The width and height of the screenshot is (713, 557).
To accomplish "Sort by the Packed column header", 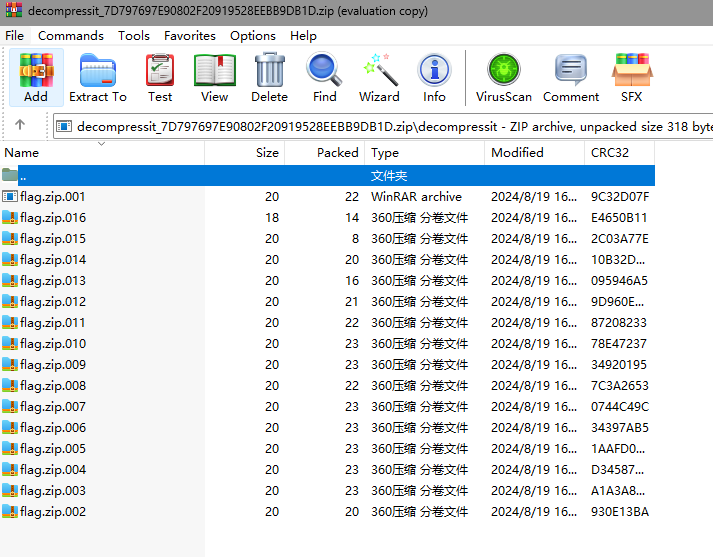I will coord(325,153).
